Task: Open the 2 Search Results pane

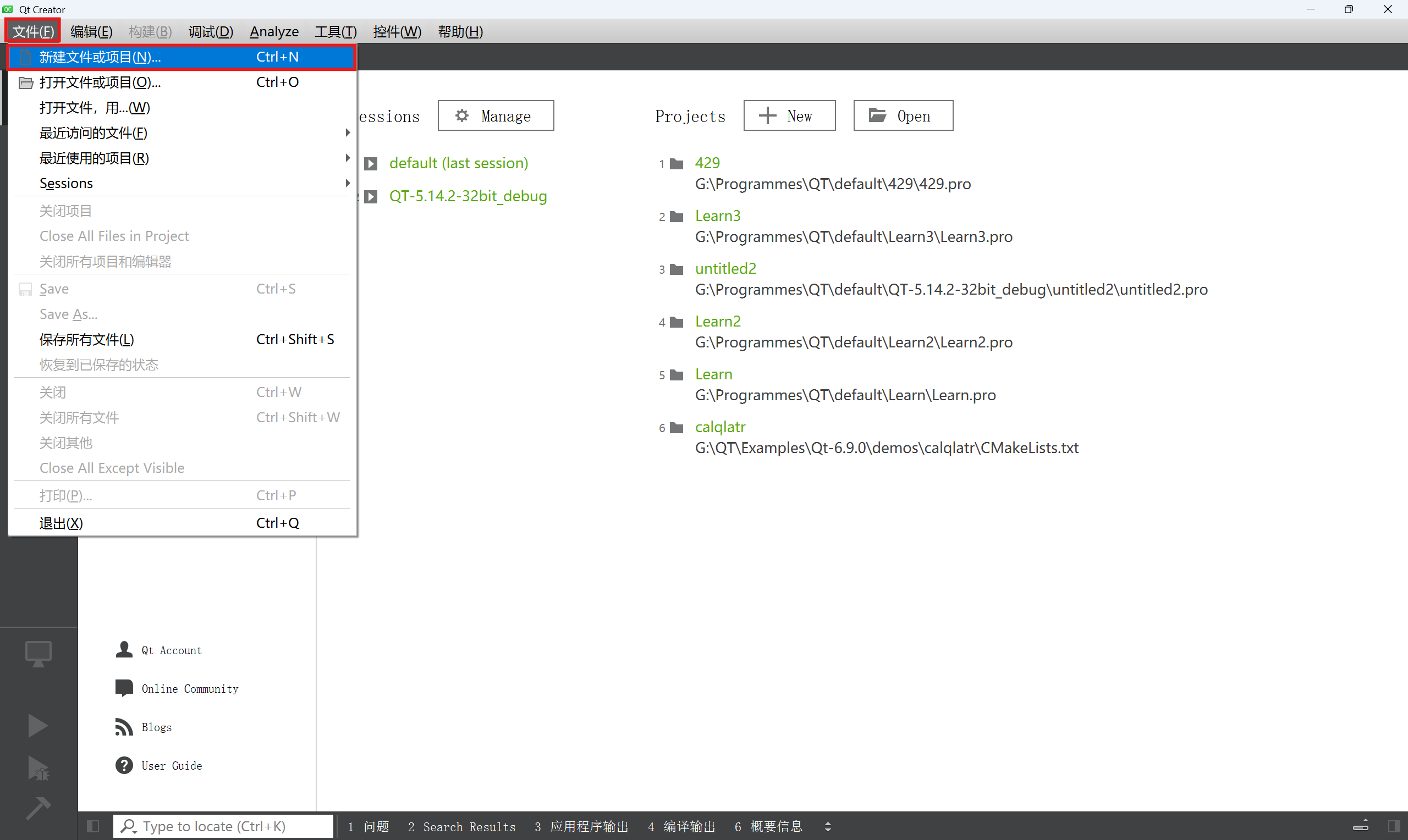Action: pyautogui.click(x=461, y=826)
